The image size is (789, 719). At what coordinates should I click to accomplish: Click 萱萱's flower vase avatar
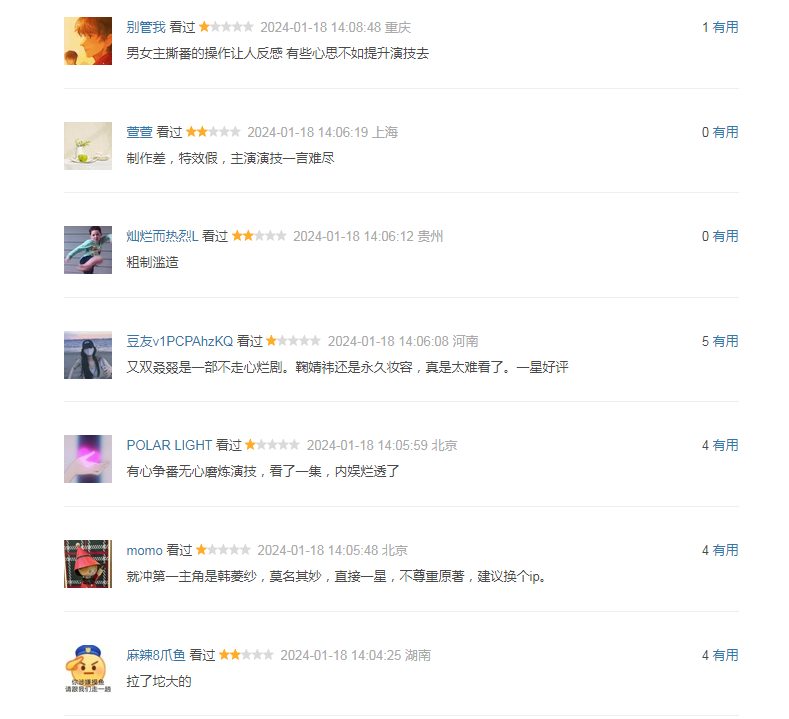(88, 146)
